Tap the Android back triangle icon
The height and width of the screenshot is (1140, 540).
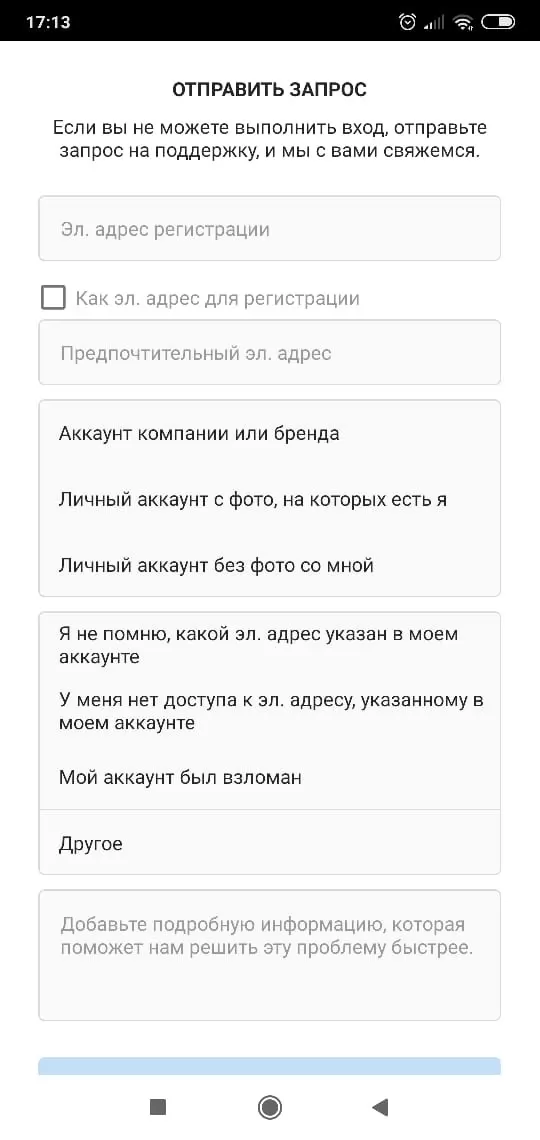coord(380,1107)
